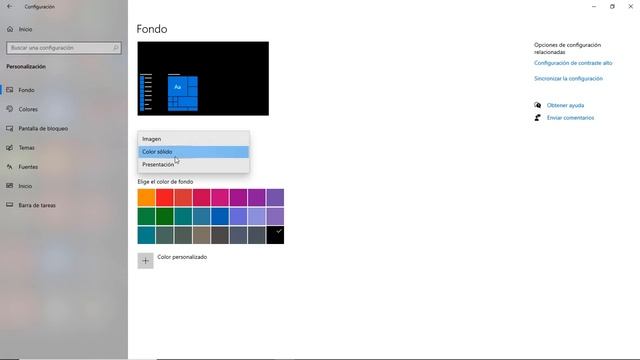Open Barra de tareas via its taskbar icon
Screen dimensions: 640x360
(x=10, y=205)
